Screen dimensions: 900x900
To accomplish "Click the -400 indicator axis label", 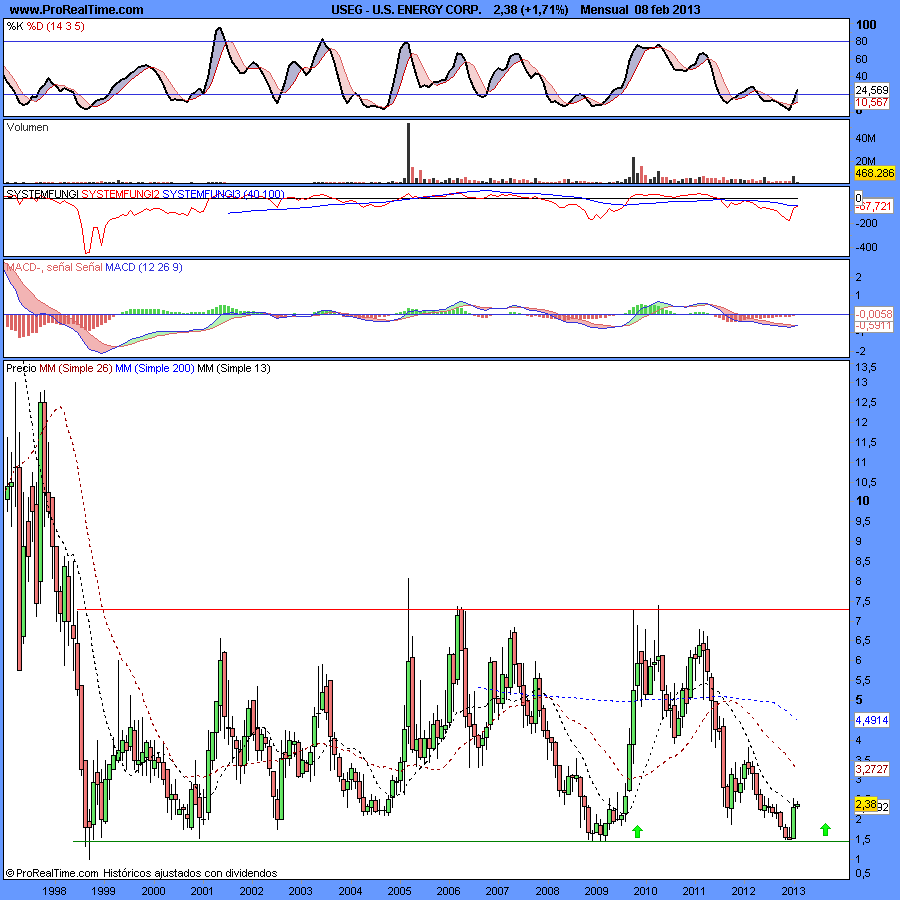I will point(866,247).
